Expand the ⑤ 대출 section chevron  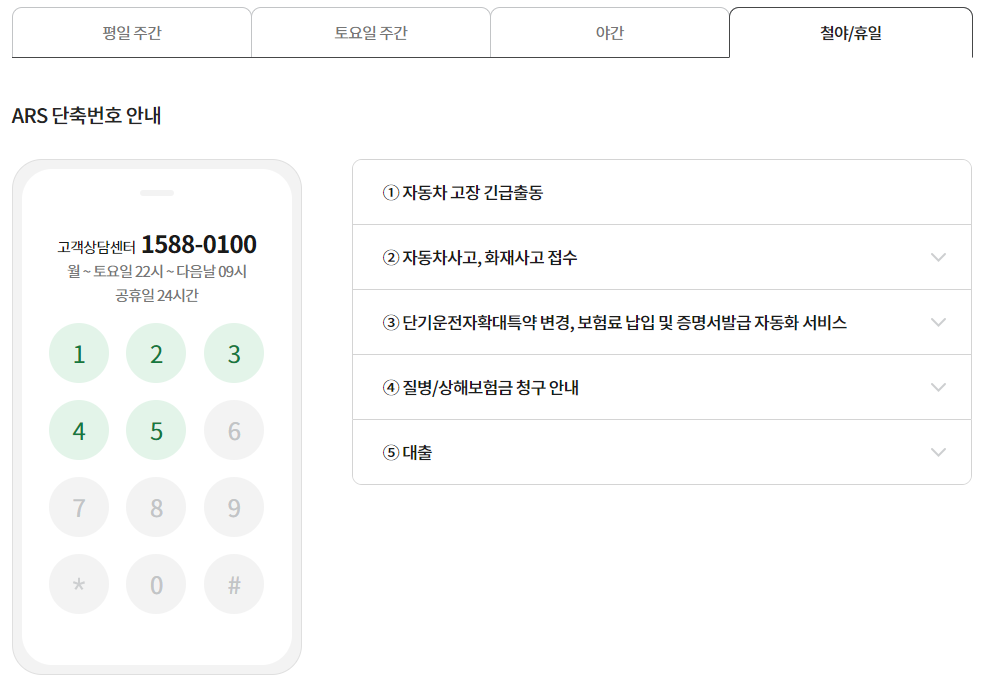tap(937, 452)
